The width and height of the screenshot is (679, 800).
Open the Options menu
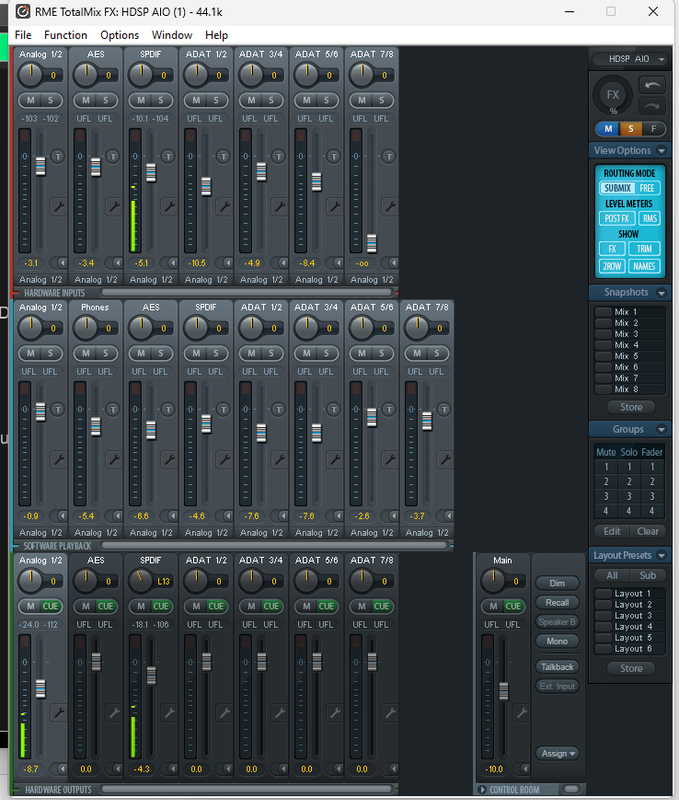[119, 35]
